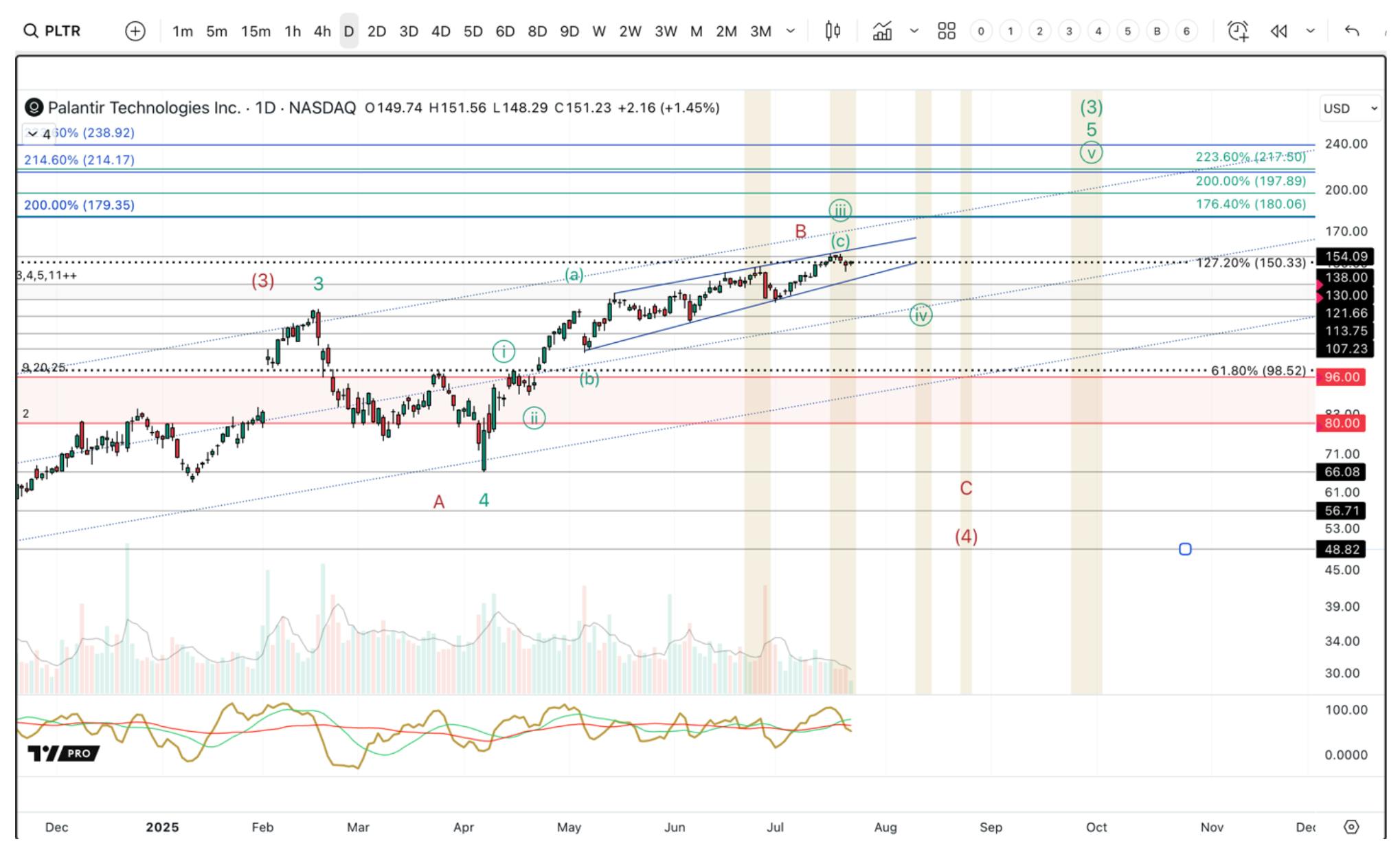
Task: Select the blue square drawing anchor handle
Action: click(x=1185, y=549)
